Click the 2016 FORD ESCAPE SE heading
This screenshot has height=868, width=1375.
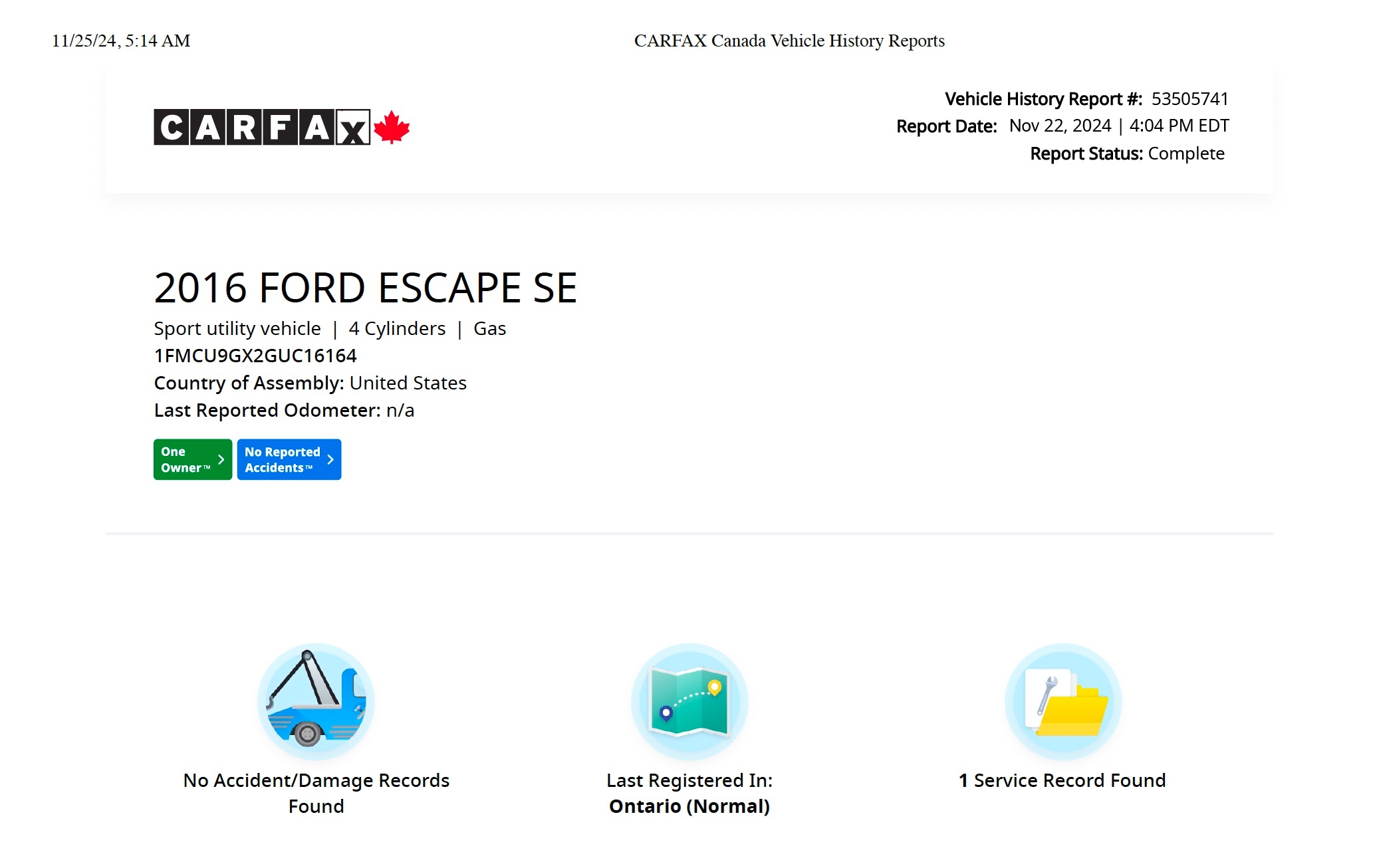click(366, 288)
